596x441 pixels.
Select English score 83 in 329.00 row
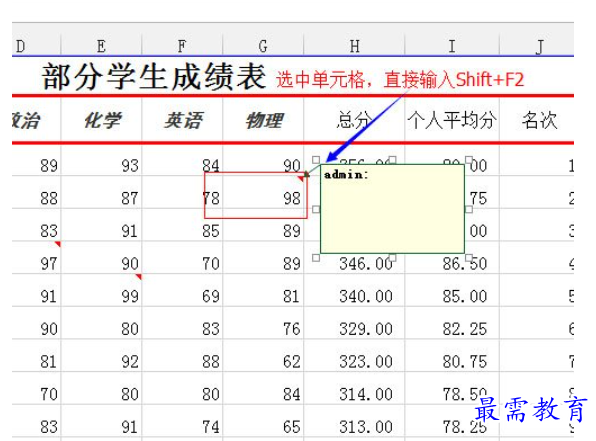(x=182, y=323)
